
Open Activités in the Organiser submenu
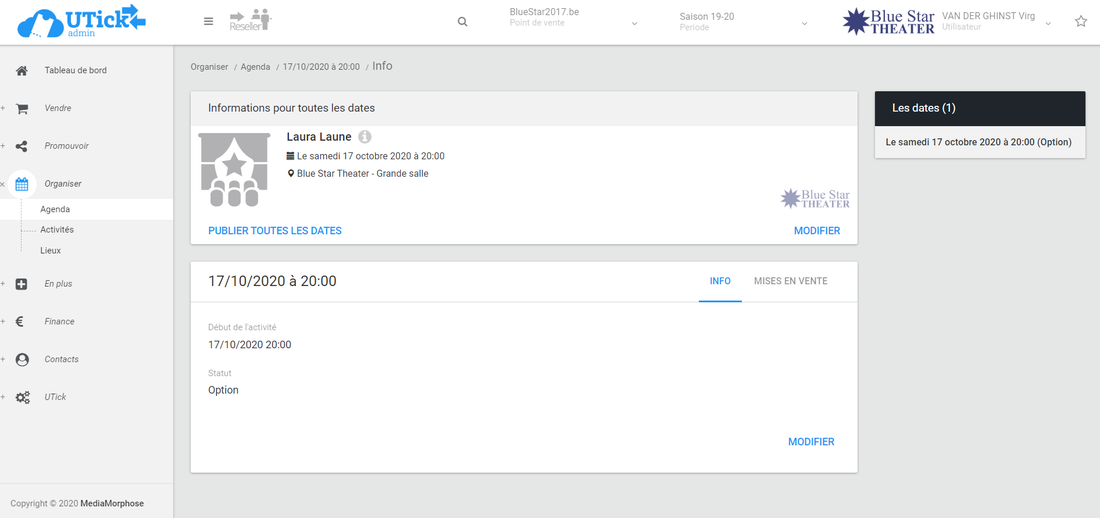pos(57,230)
